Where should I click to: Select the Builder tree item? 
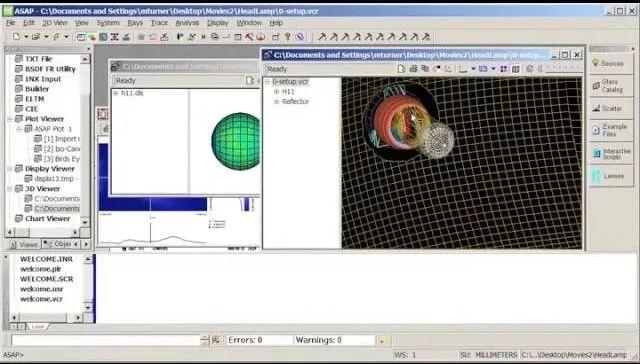(37, 89)
